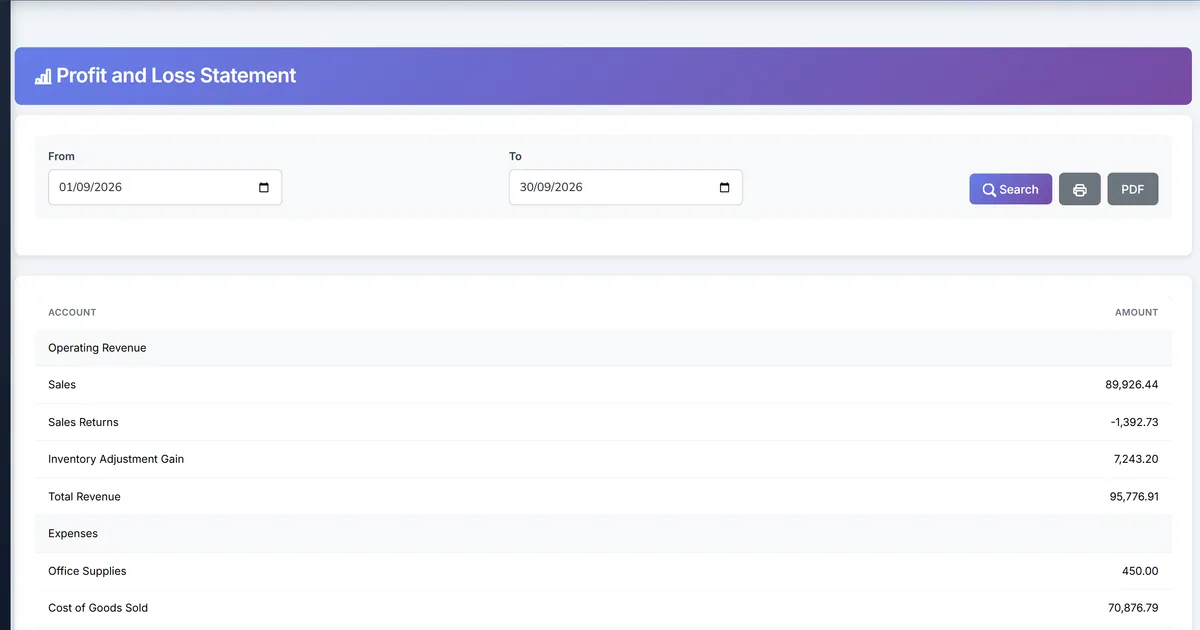The height and width of the screenshot is (630, 1200).
Task: Click the Search button
Action: [x=1010, y=189]
